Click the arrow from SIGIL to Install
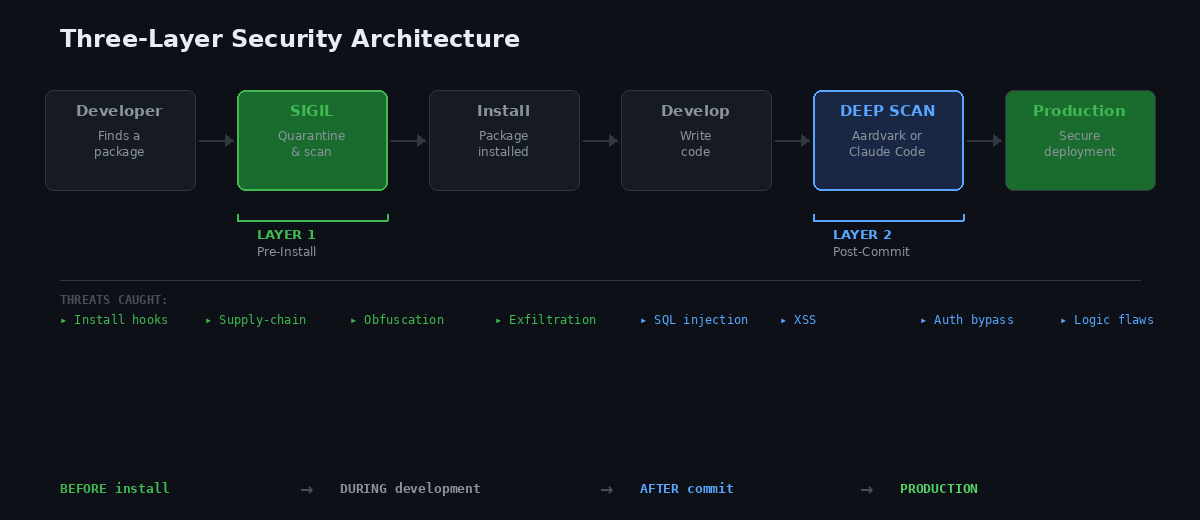Screen dimensions: 1200x520 (x=408, y=141)
